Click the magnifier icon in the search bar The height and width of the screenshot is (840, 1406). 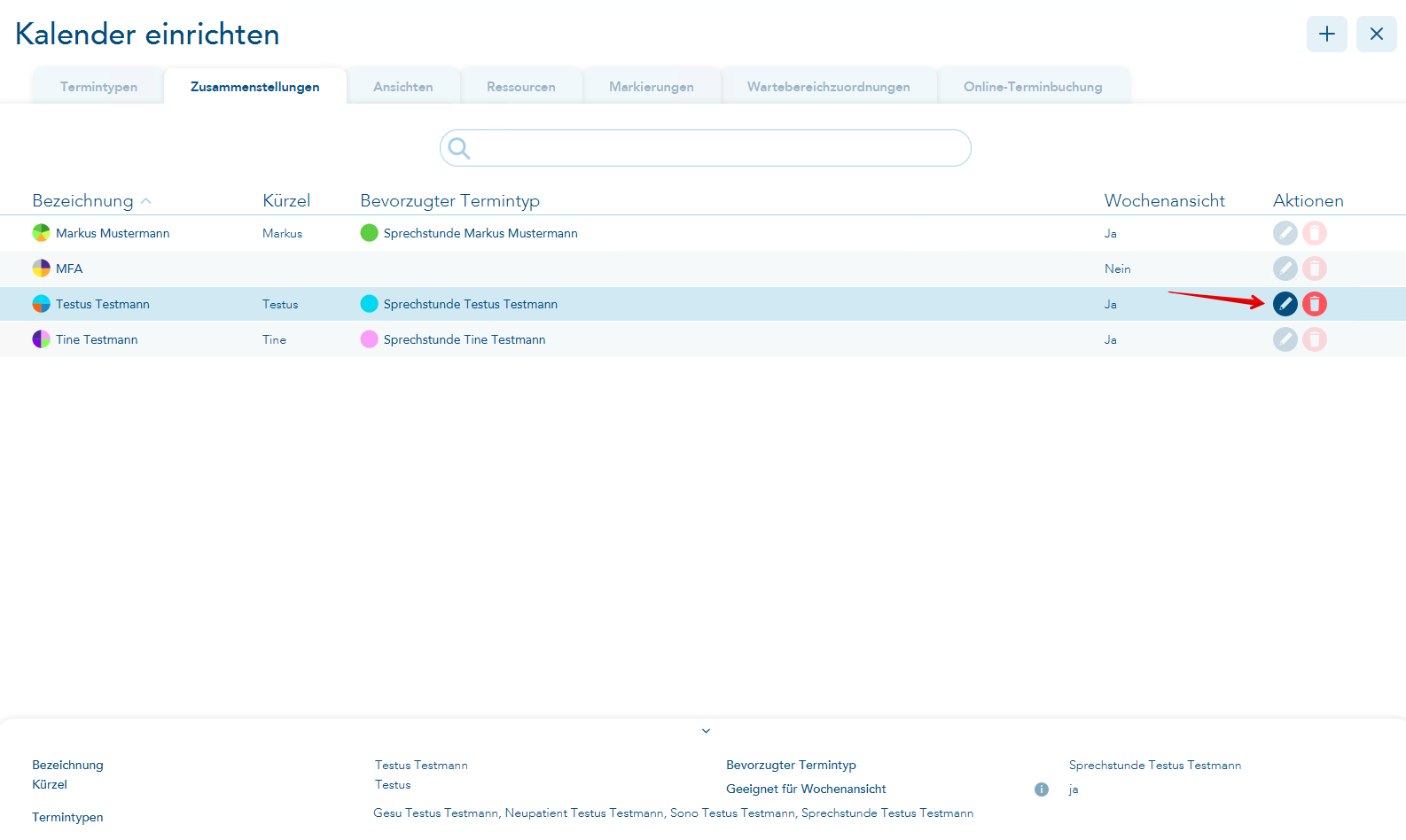pos(458,148)
